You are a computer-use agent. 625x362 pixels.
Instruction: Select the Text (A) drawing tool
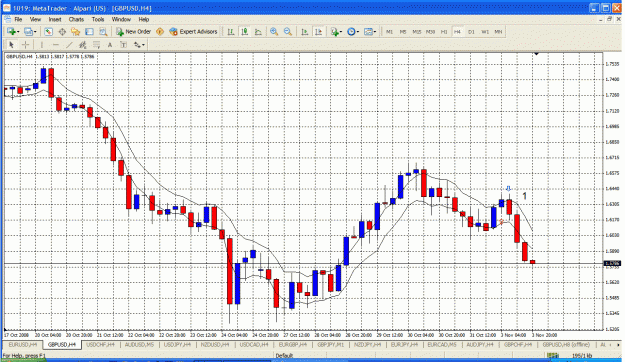pos(110,45)
